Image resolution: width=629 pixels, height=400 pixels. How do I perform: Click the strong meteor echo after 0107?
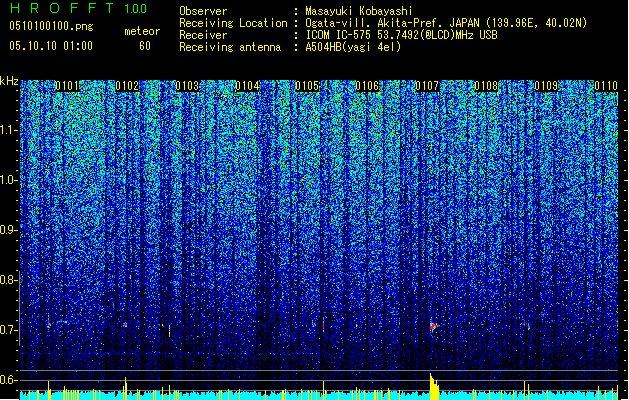(434, 326)
